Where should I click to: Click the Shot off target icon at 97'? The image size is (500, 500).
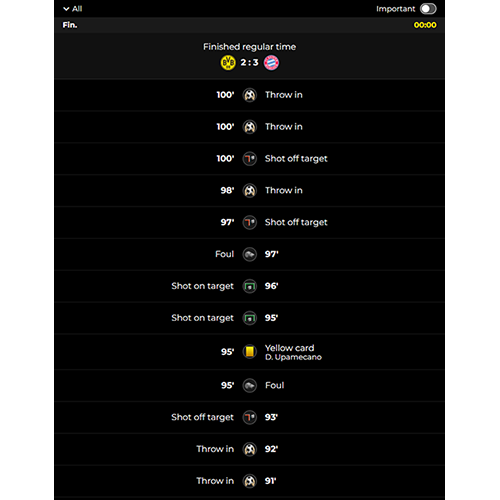pos(250,222)
